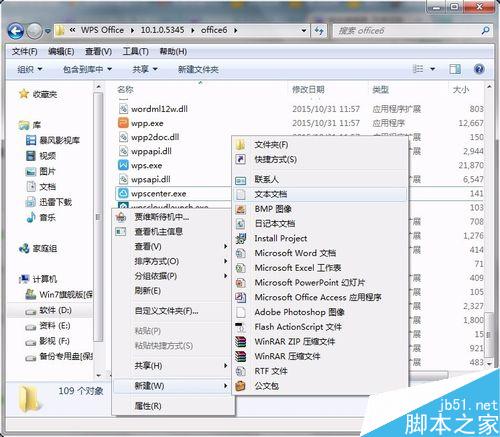Viewport: 500px width, 437px height.
Task: Click the search magnifier icon
Action: pos(485,31)
